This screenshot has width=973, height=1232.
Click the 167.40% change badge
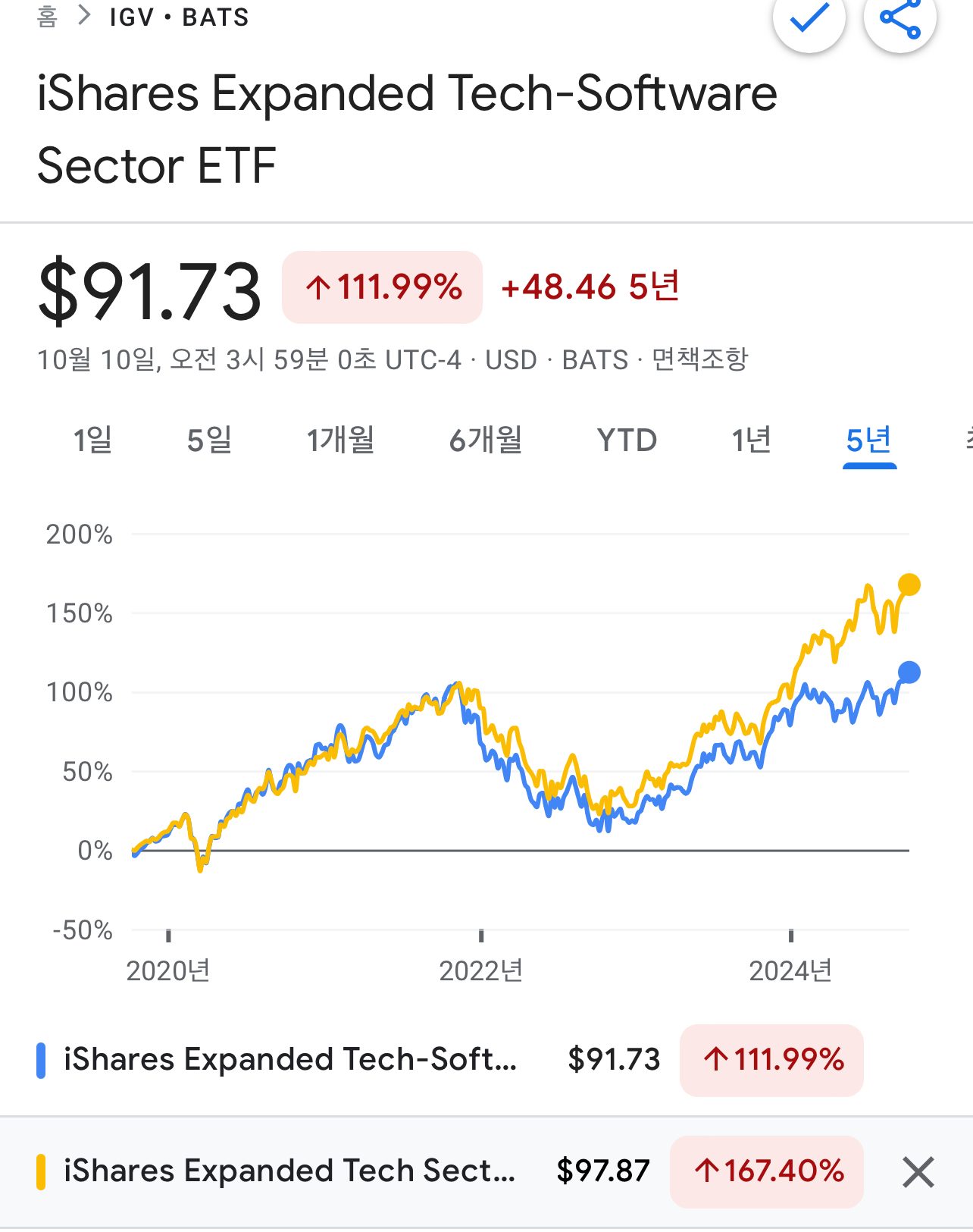point(767,1172)
